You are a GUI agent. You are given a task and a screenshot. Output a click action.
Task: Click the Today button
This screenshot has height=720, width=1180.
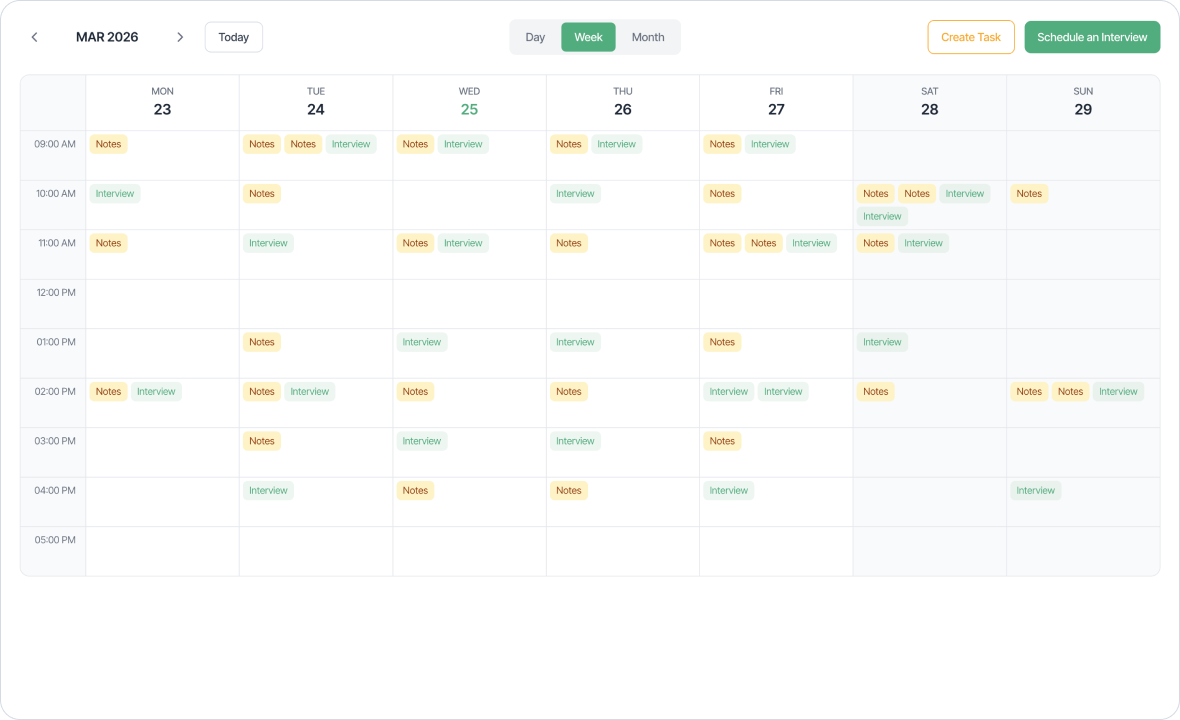point(233,36)
